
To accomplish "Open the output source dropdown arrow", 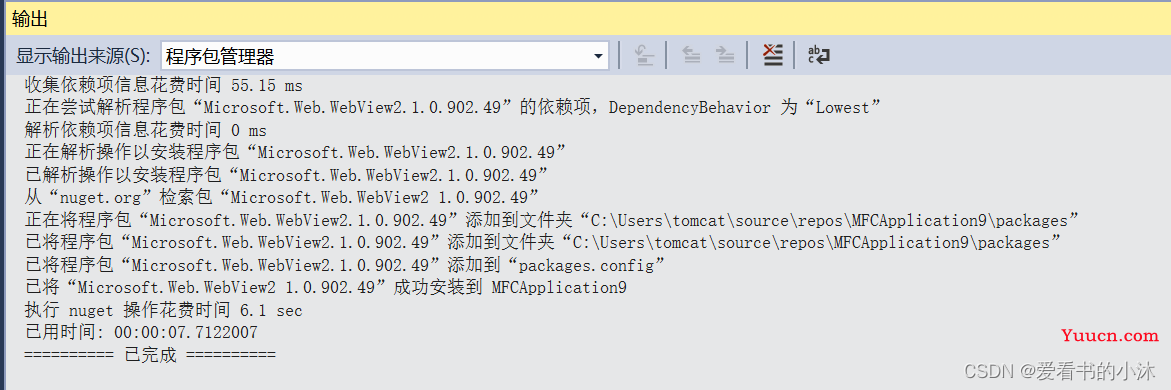I will [x=597, y=56].
